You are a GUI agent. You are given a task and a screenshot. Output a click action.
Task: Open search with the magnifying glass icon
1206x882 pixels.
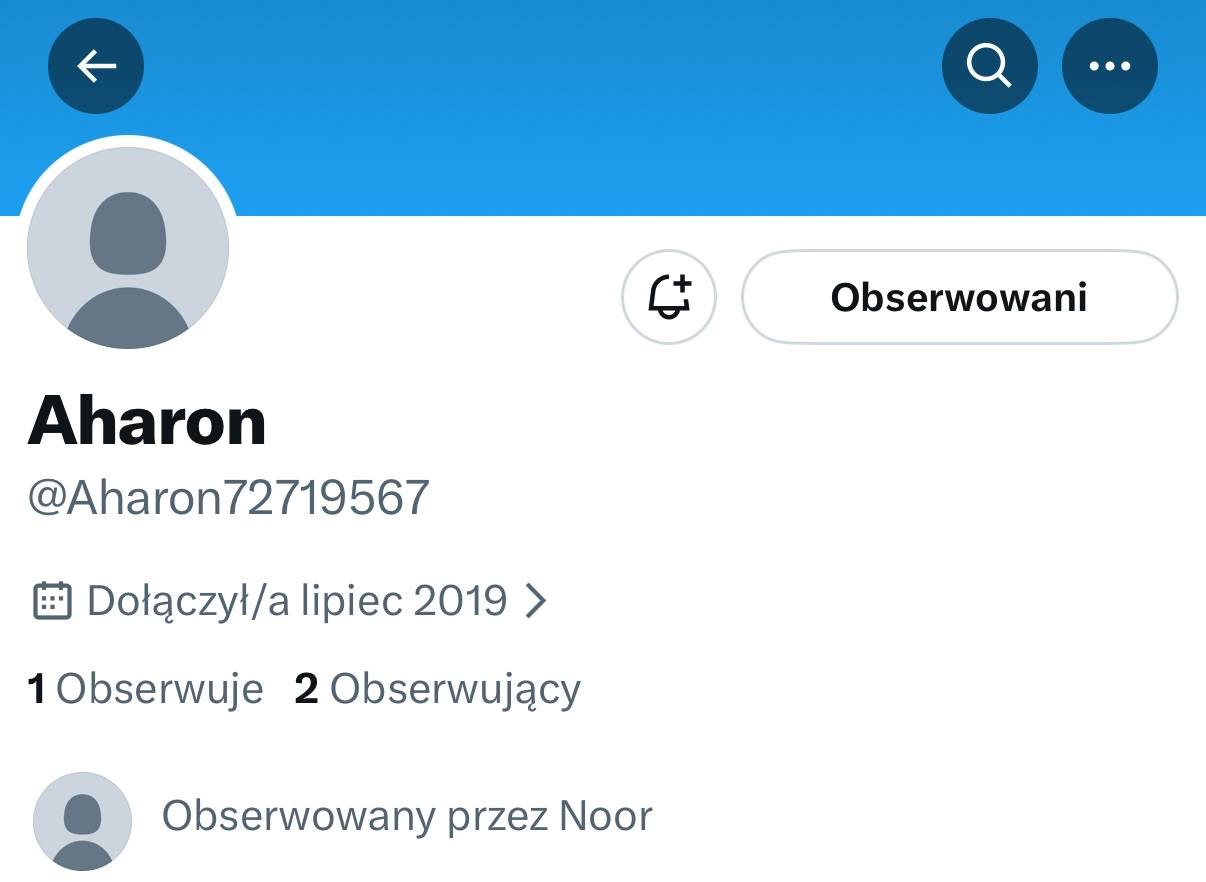tap(989, 66)
